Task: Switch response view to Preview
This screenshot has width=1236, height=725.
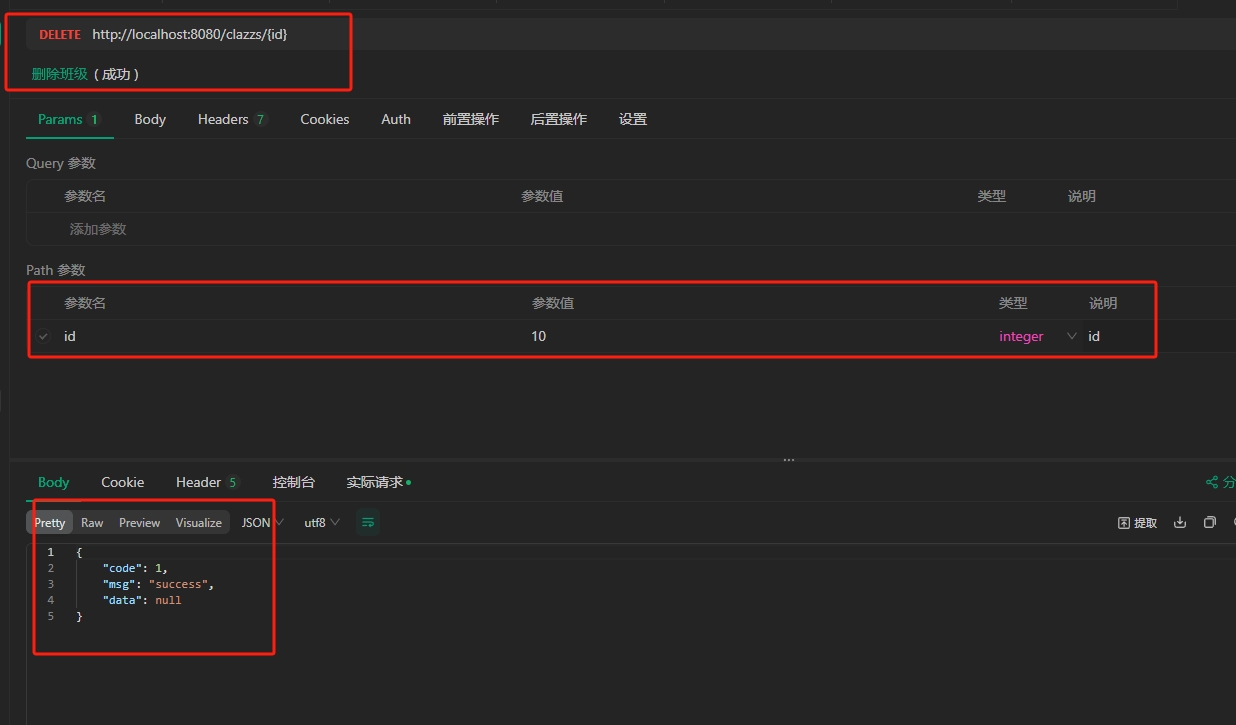Action: (x=139, y=522)
